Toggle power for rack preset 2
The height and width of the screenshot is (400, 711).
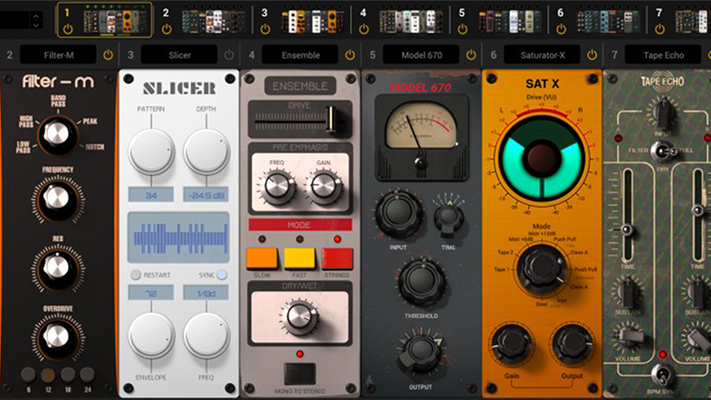(166, 29)
